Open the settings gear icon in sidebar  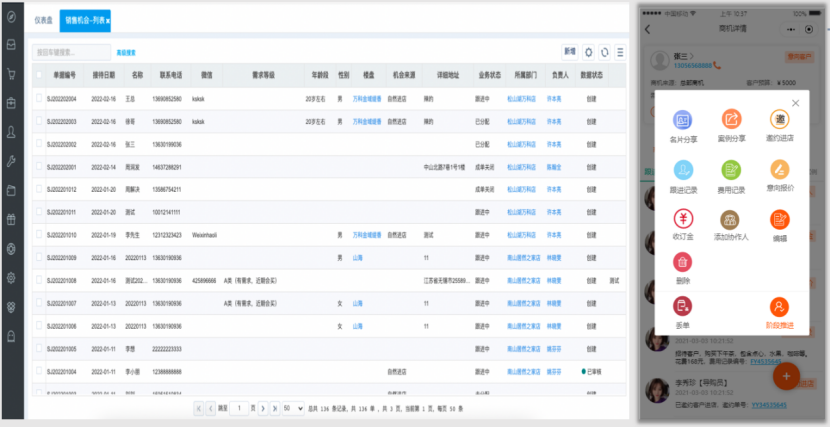(x=11, y=278)
